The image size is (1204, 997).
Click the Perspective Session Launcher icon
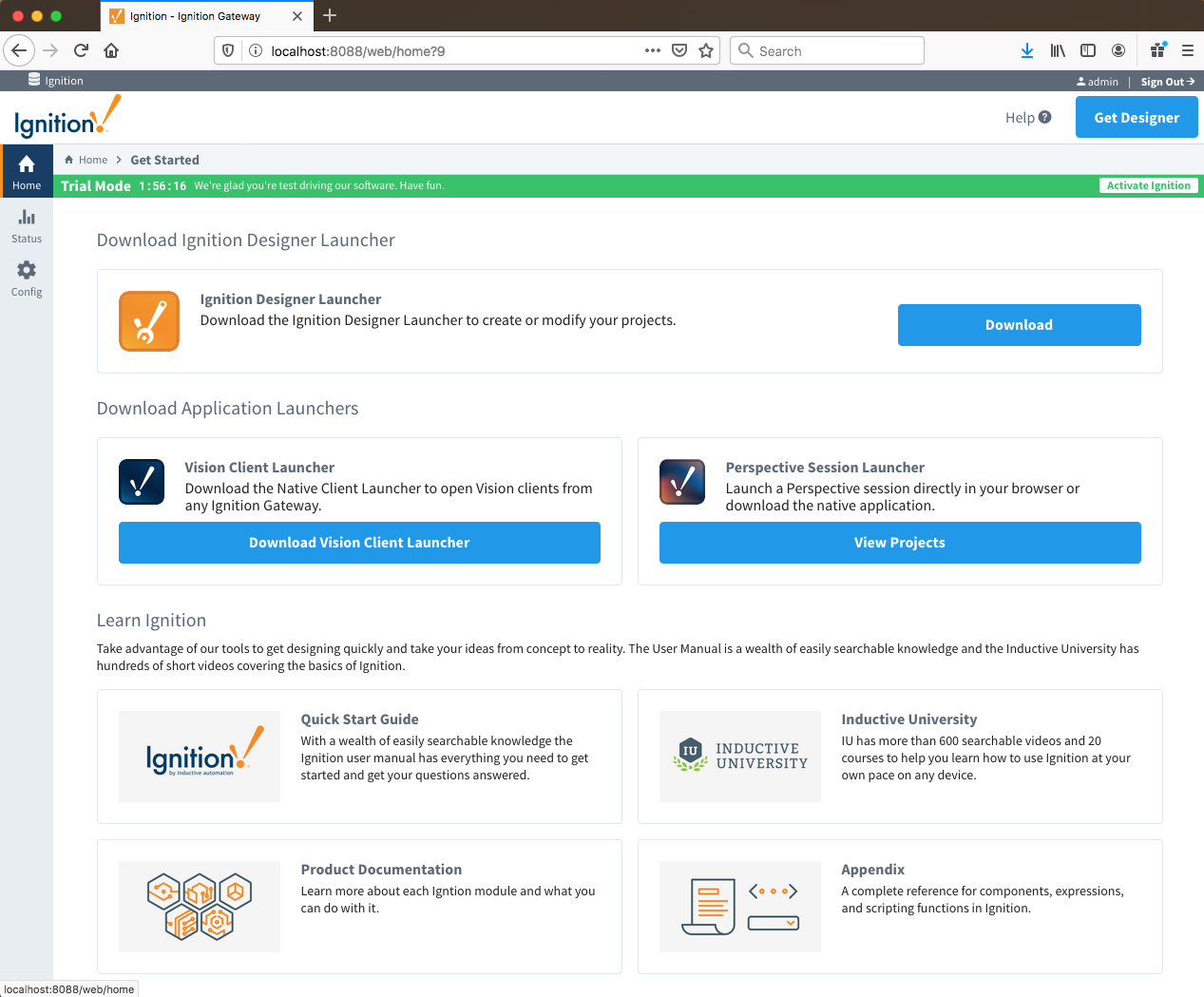point(682,482)
